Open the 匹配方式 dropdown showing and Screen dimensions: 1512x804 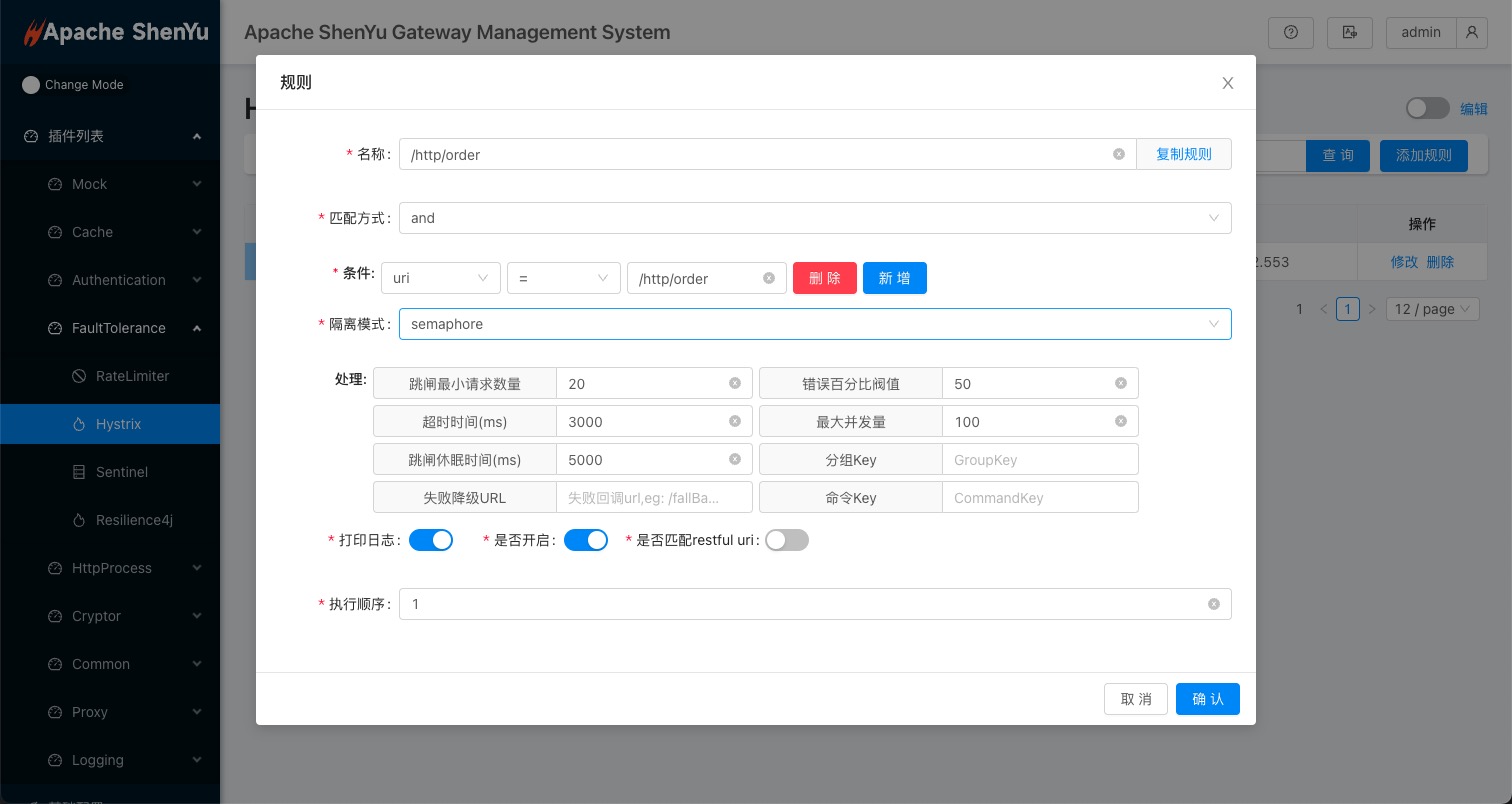click(814, 218)
